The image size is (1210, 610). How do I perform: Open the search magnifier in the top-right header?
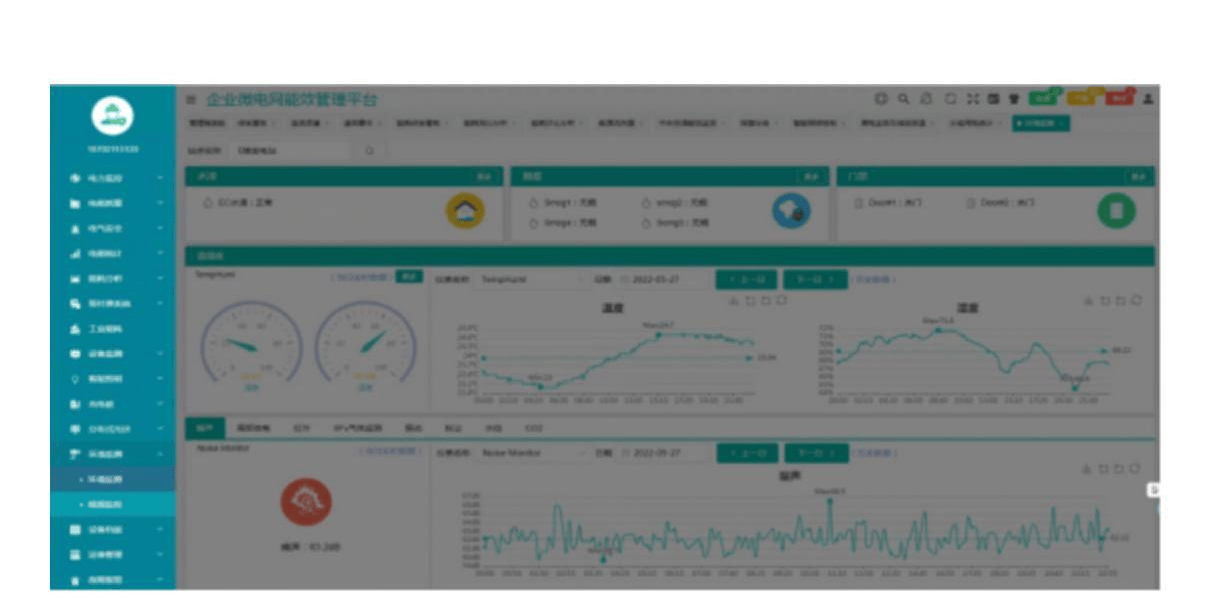(x=903, y=99)
